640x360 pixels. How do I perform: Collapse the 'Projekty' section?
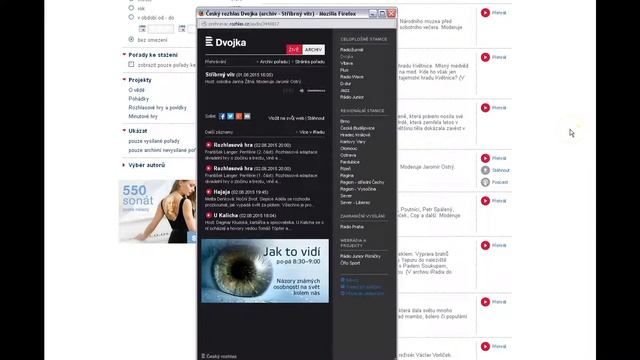[x=124, y=80]
